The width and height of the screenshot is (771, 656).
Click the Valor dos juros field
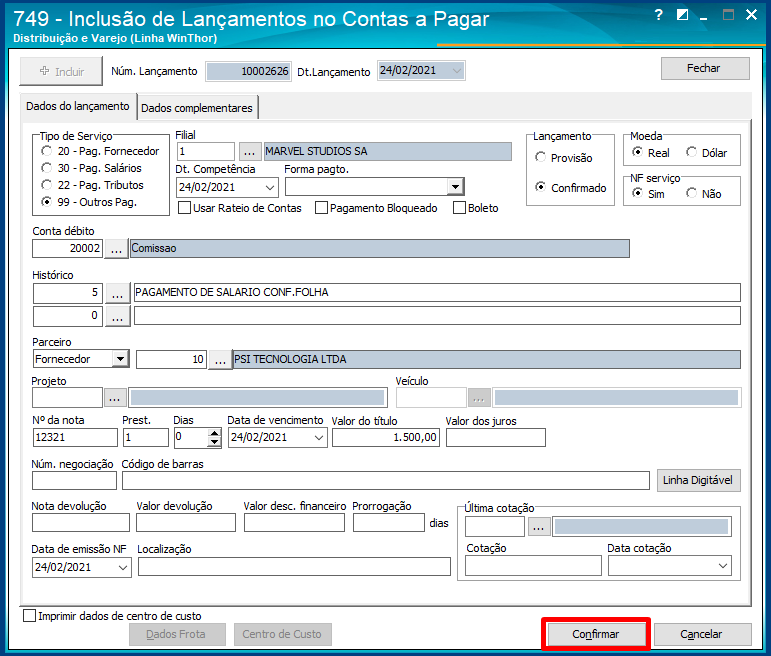coord(496,437)
